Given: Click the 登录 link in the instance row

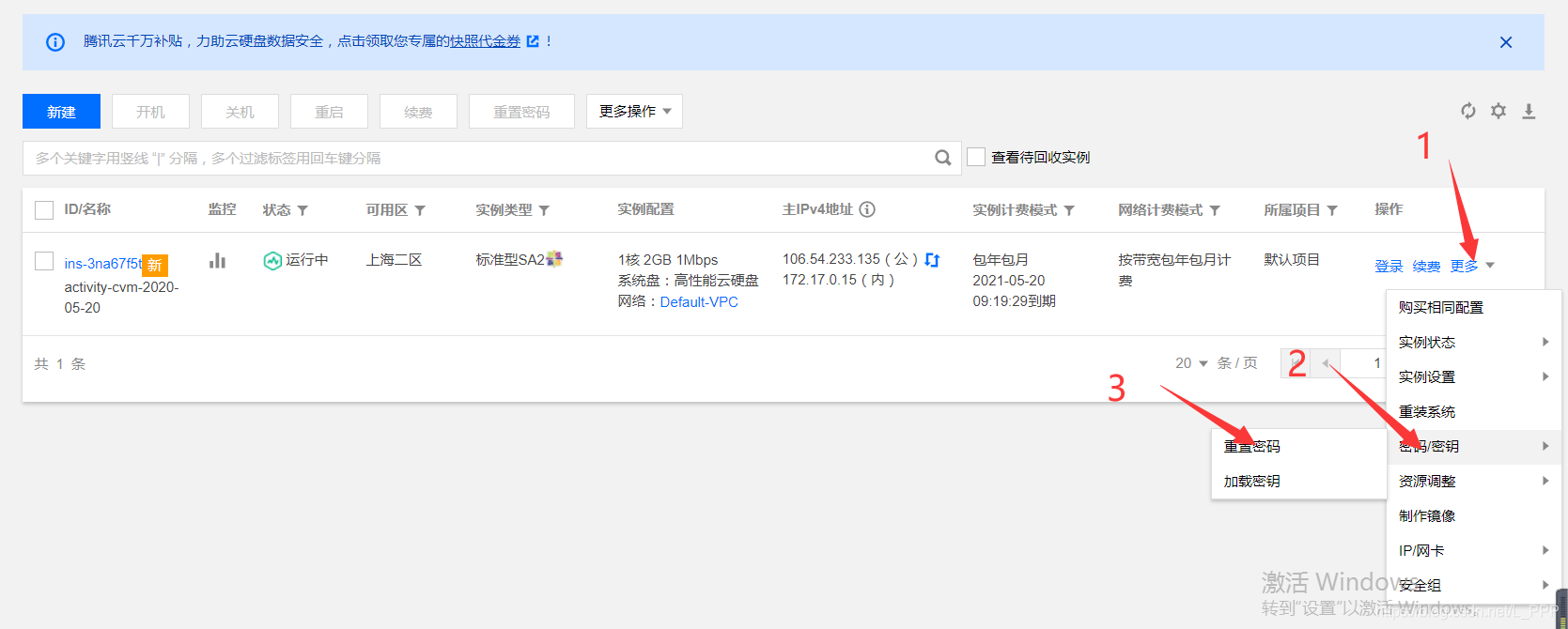Looking at the screenshot, I should (1389, 267).
